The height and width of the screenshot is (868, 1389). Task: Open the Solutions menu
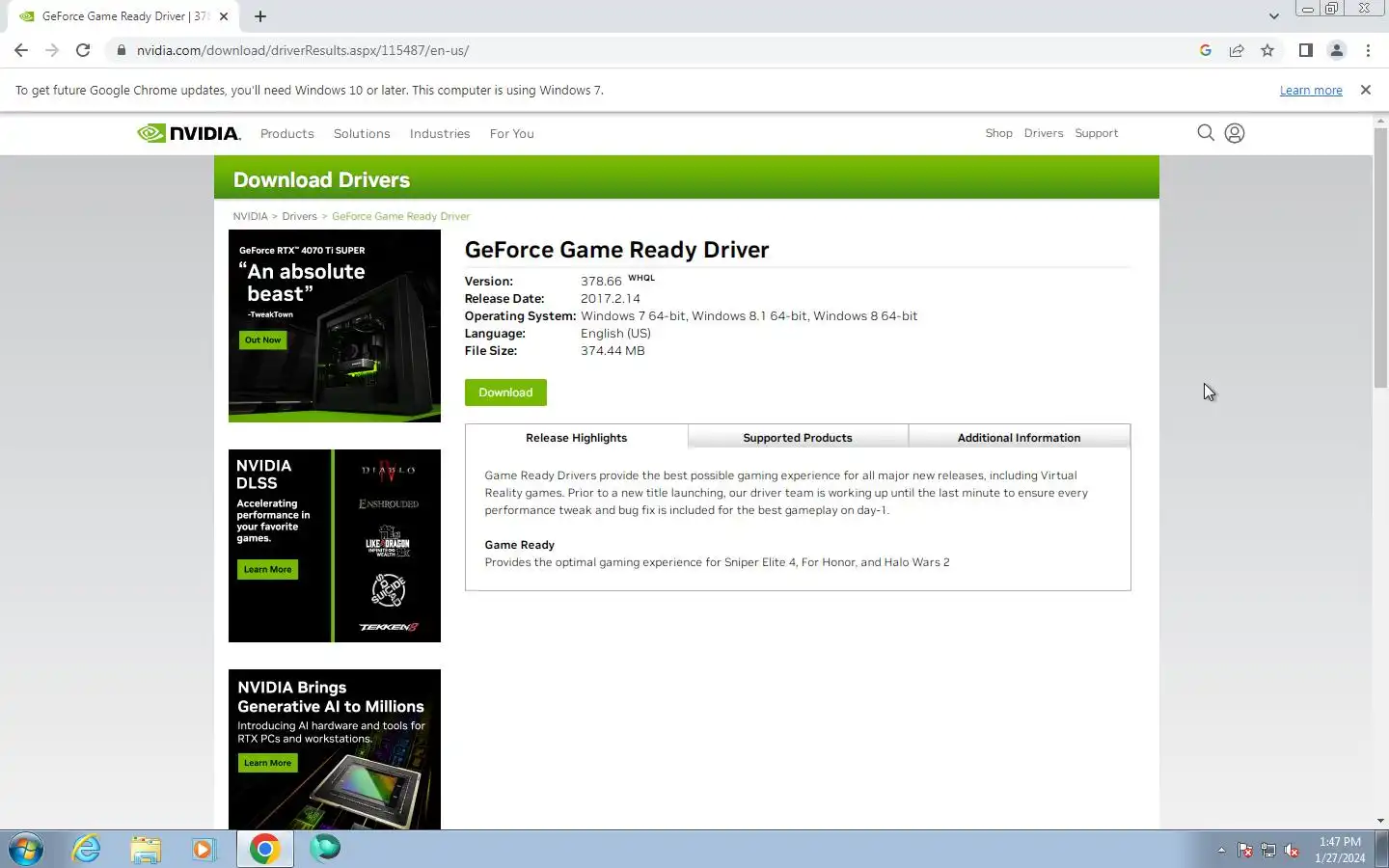pos(362,134)
